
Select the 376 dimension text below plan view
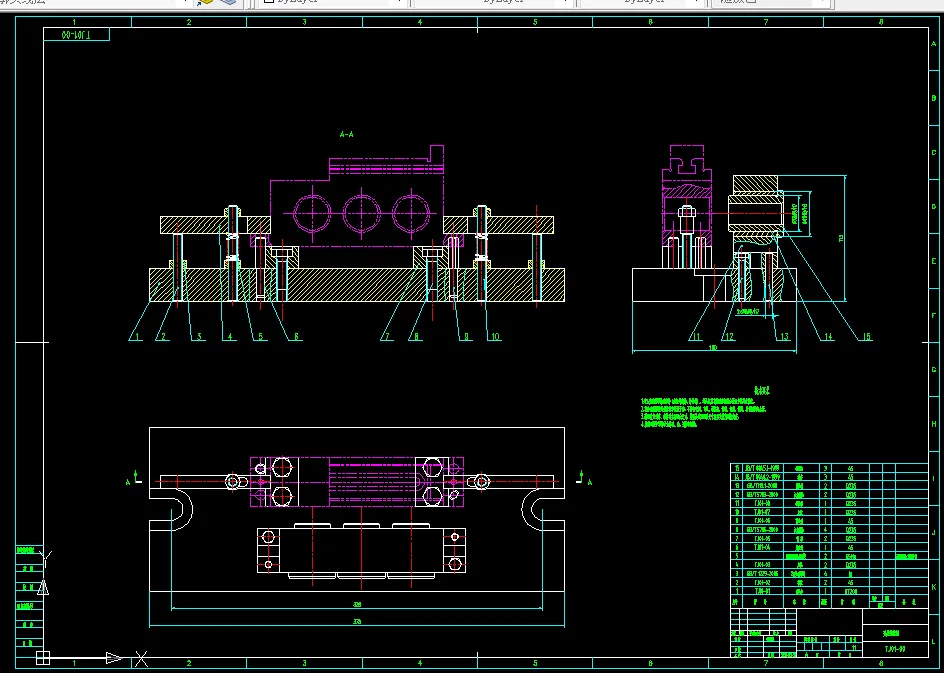(357, 622)
